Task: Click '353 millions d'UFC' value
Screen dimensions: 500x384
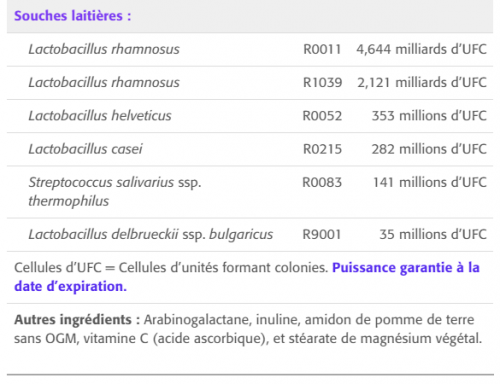Action: pos(429,116)
